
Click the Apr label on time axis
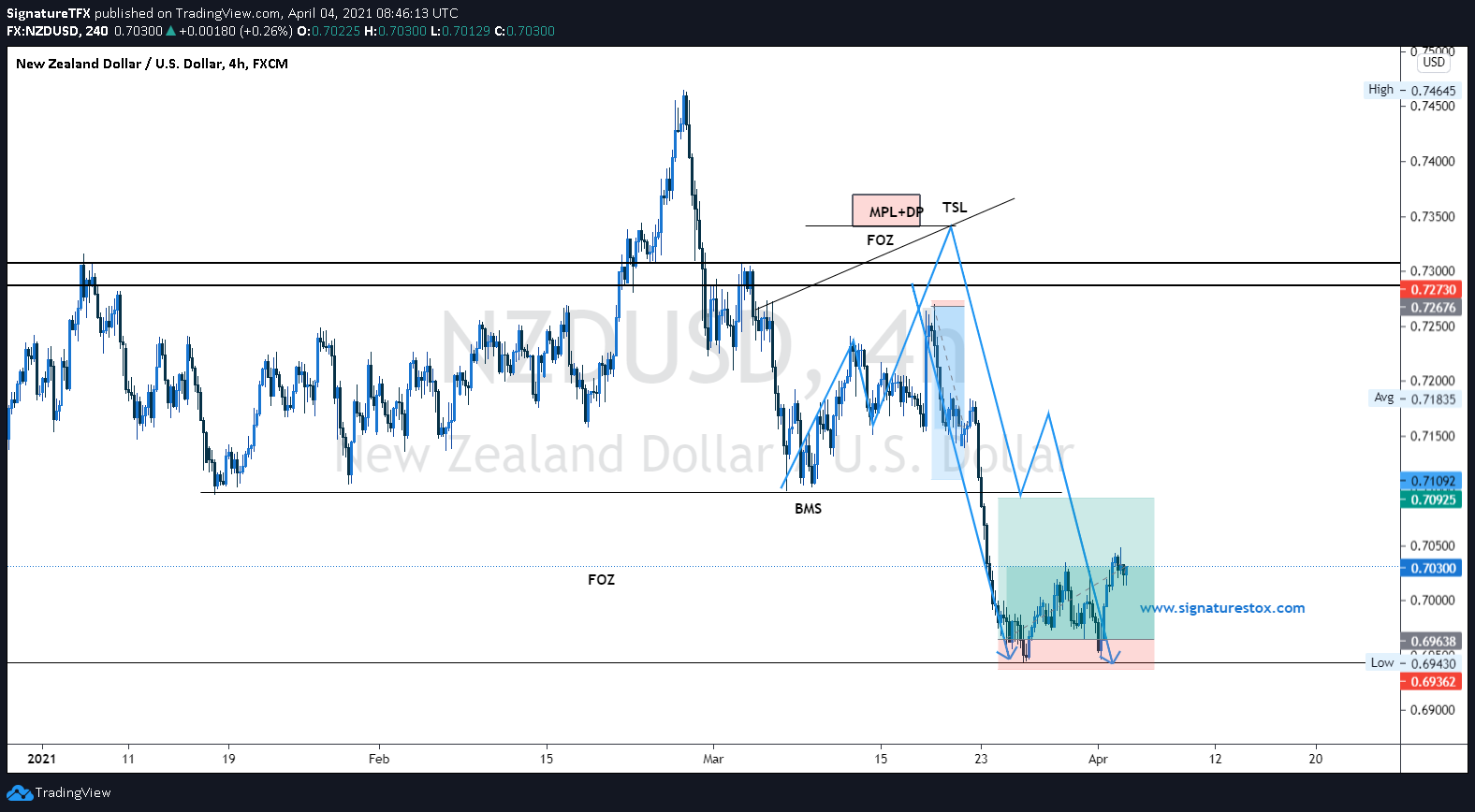pos(1098,759)
